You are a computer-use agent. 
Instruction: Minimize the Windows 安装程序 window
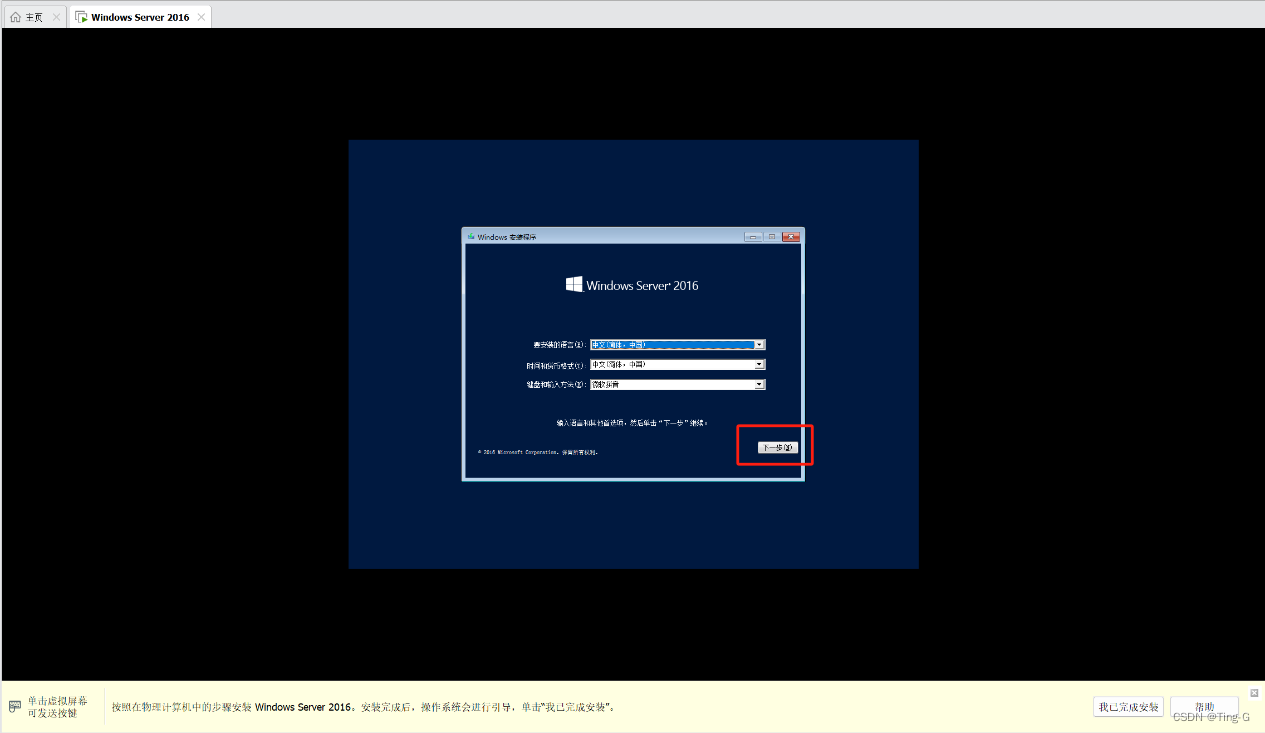(752, 236)
